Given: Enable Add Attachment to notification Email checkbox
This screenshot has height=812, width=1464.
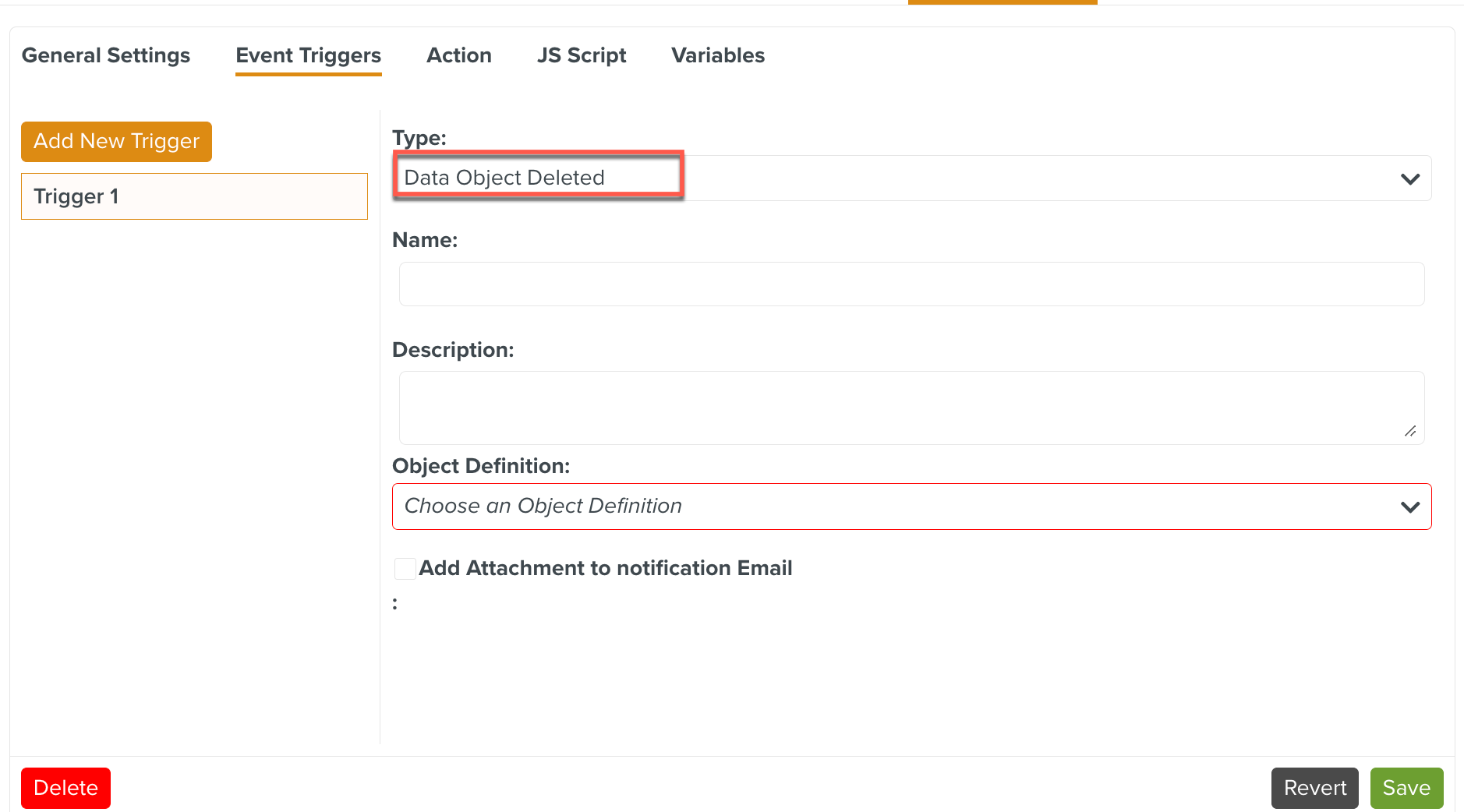Looking at the screenshot, I should click(x=405, y=569).
